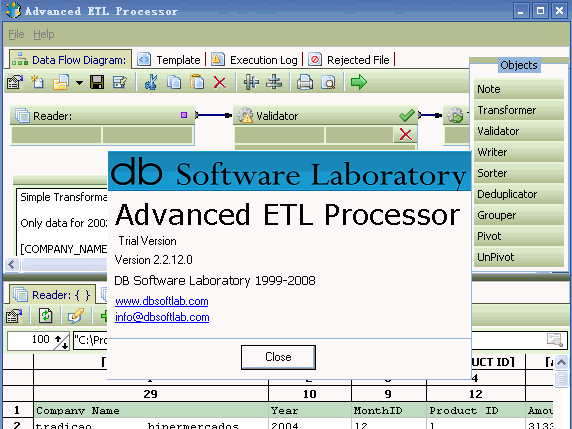Click the Copy icon in toolbar

(x=174, y=82)
